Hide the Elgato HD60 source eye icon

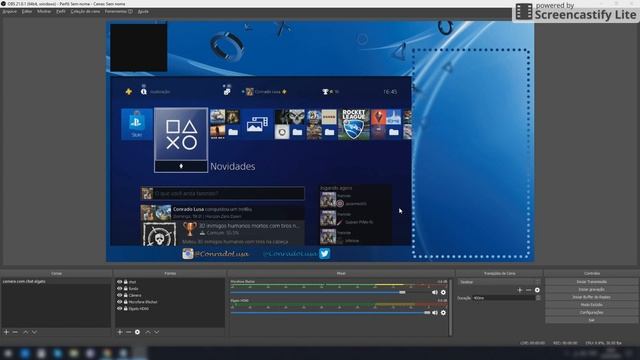(120, 309)
